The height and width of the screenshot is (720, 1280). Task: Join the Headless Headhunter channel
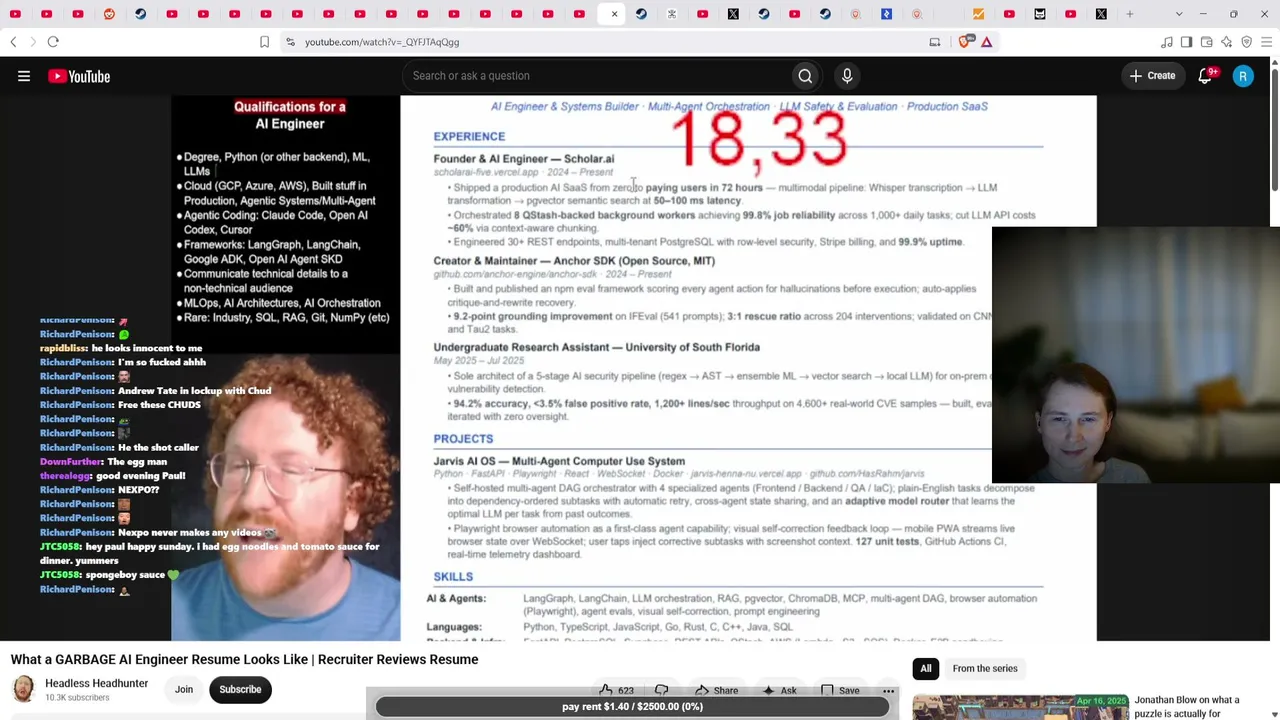click(184, 689)
